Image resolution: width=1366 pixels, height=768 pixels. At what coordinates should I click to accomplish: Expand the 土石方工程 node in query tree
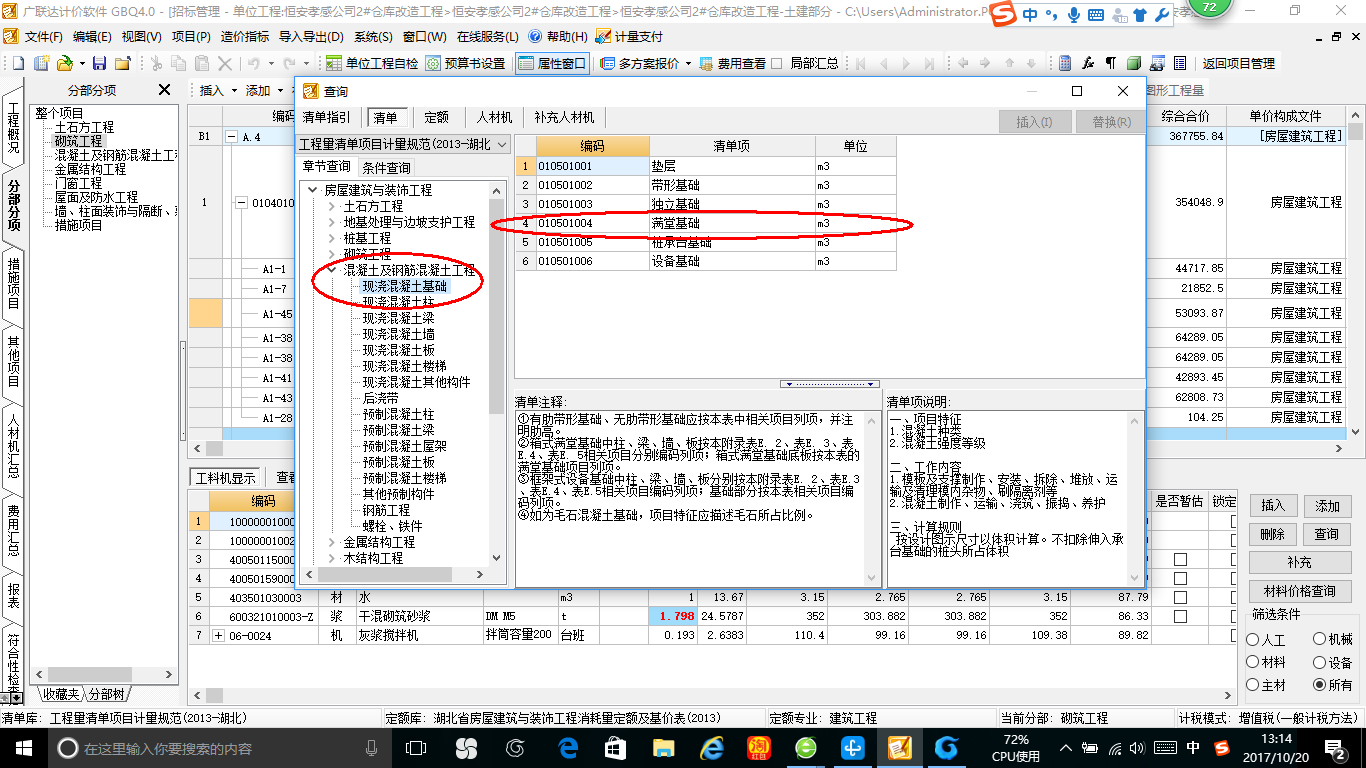coord(333,206)
